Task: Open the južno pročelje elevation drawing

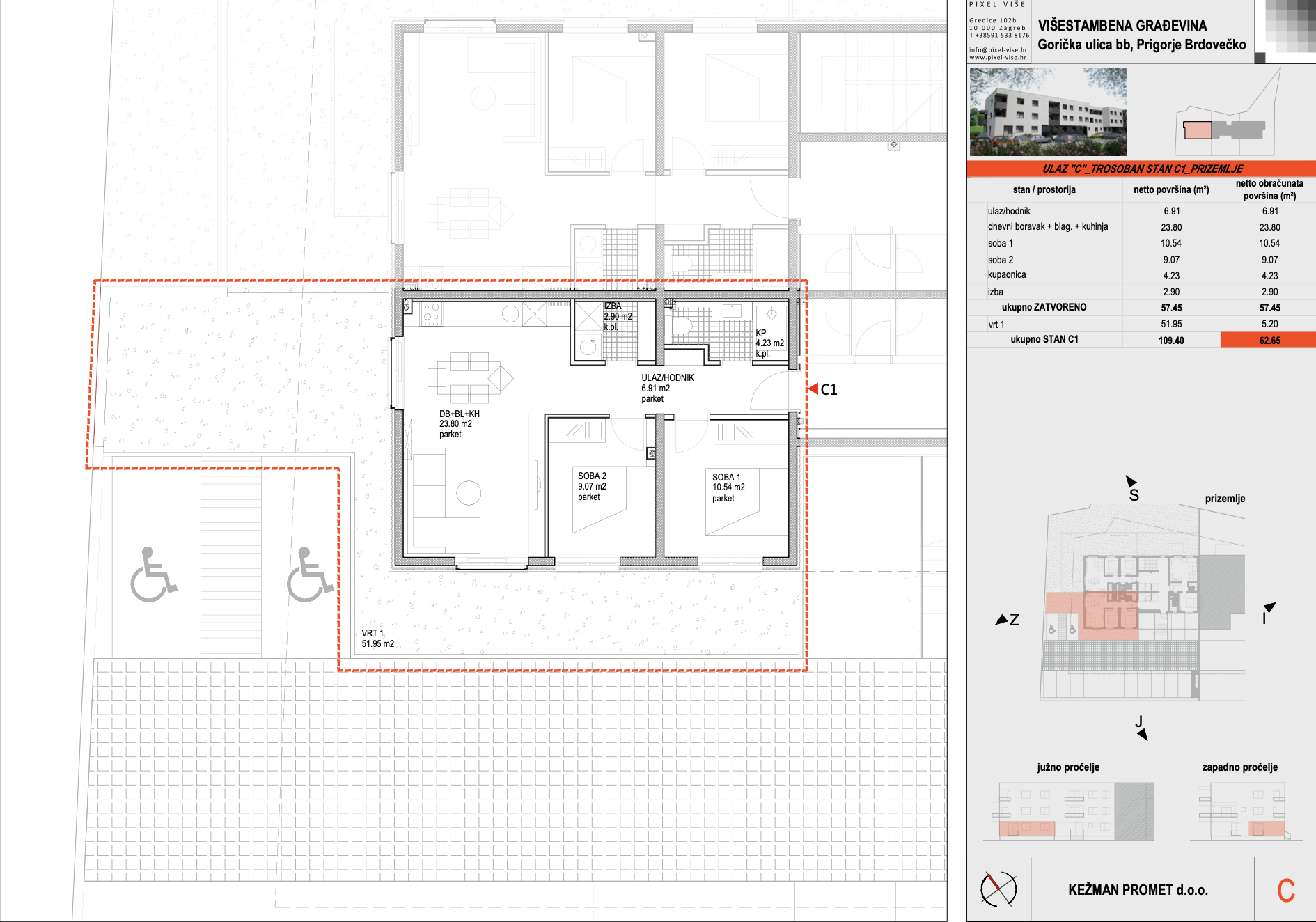Action: coord(1068,811)
